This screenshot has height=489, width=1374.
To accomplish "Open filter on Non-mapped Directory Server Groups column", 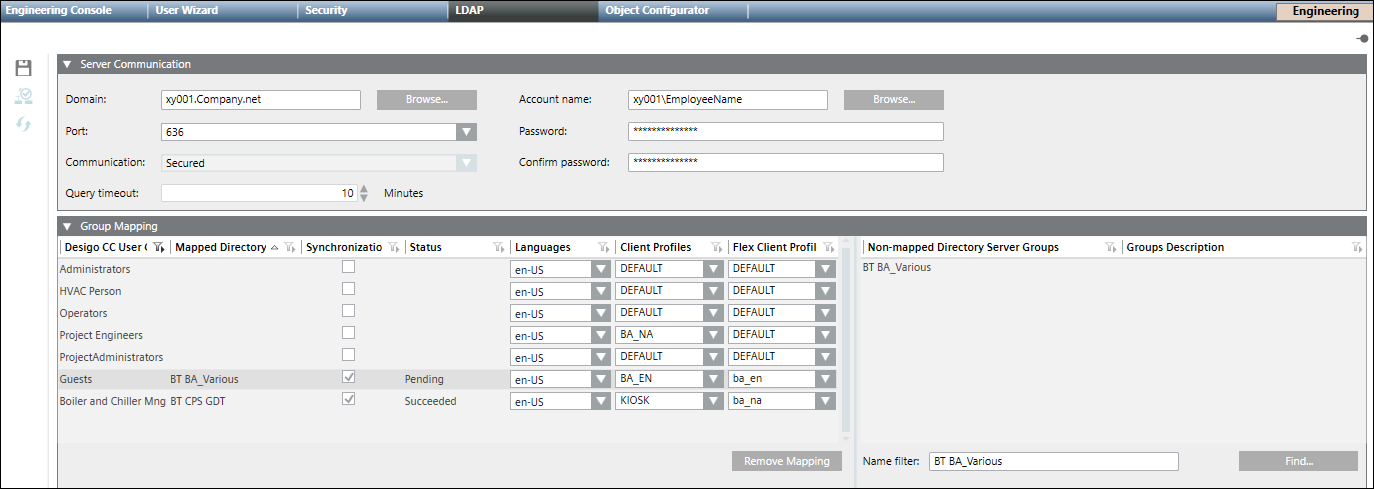I will [x=1110, y=247].
